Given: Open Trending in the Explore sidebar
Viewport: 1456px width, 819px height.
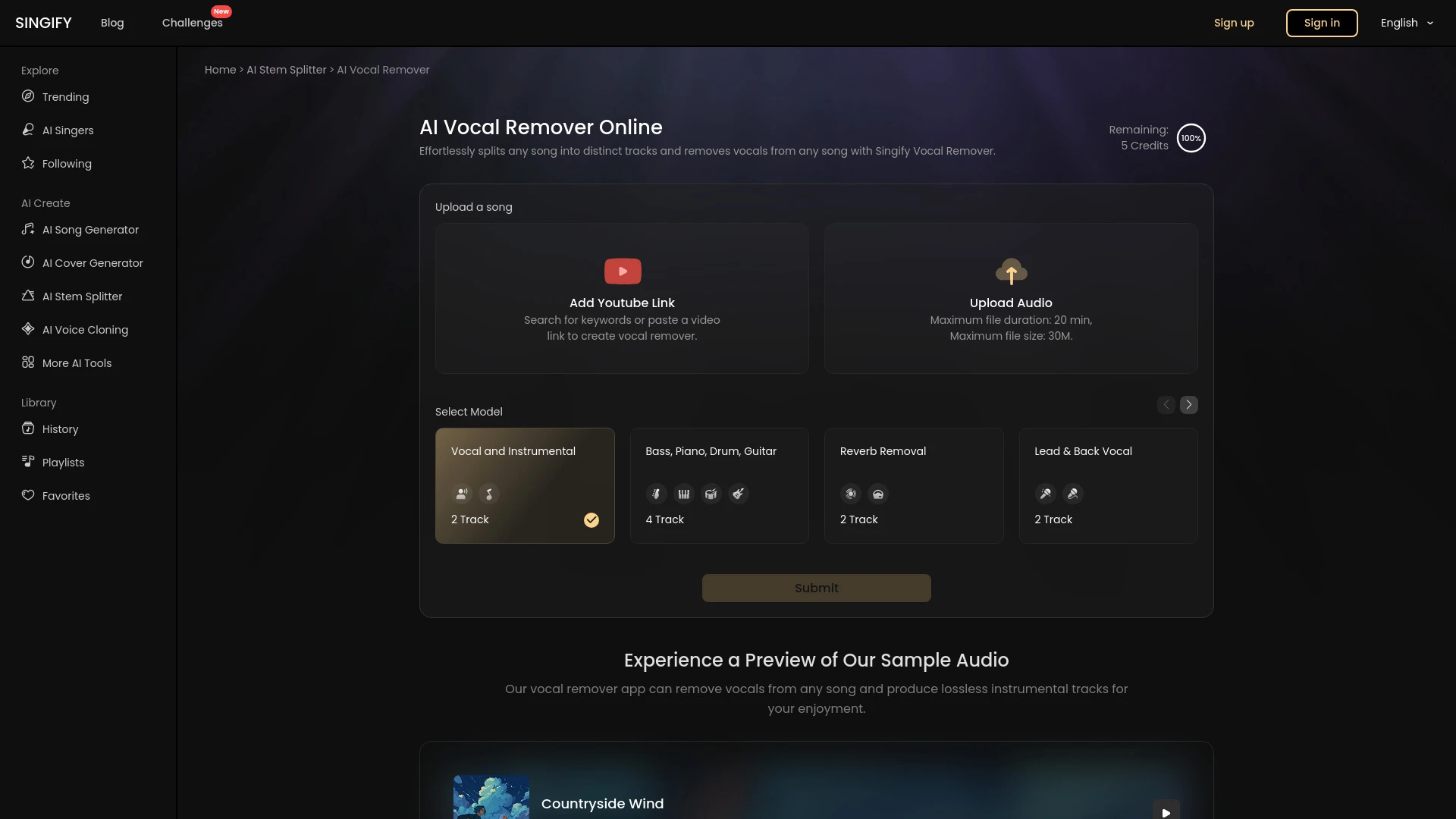Looking at the screenshot, I should (x=64, y=97).
